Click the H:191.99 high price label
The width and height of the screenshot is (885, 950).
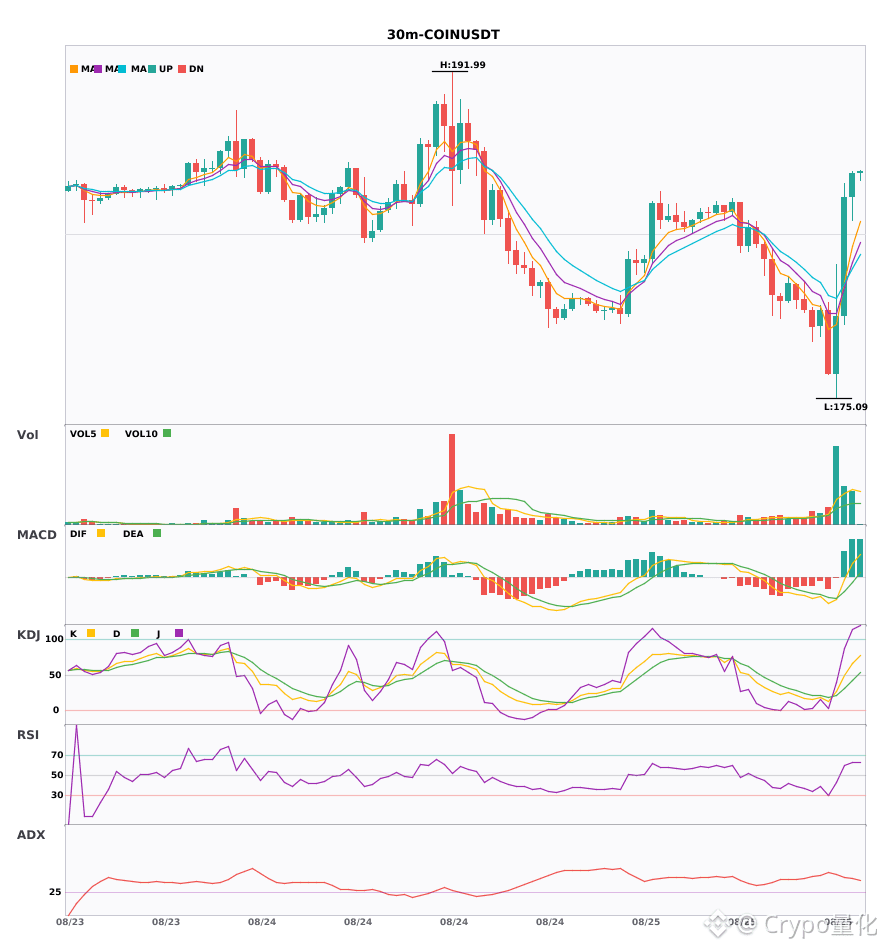(463, 65)
